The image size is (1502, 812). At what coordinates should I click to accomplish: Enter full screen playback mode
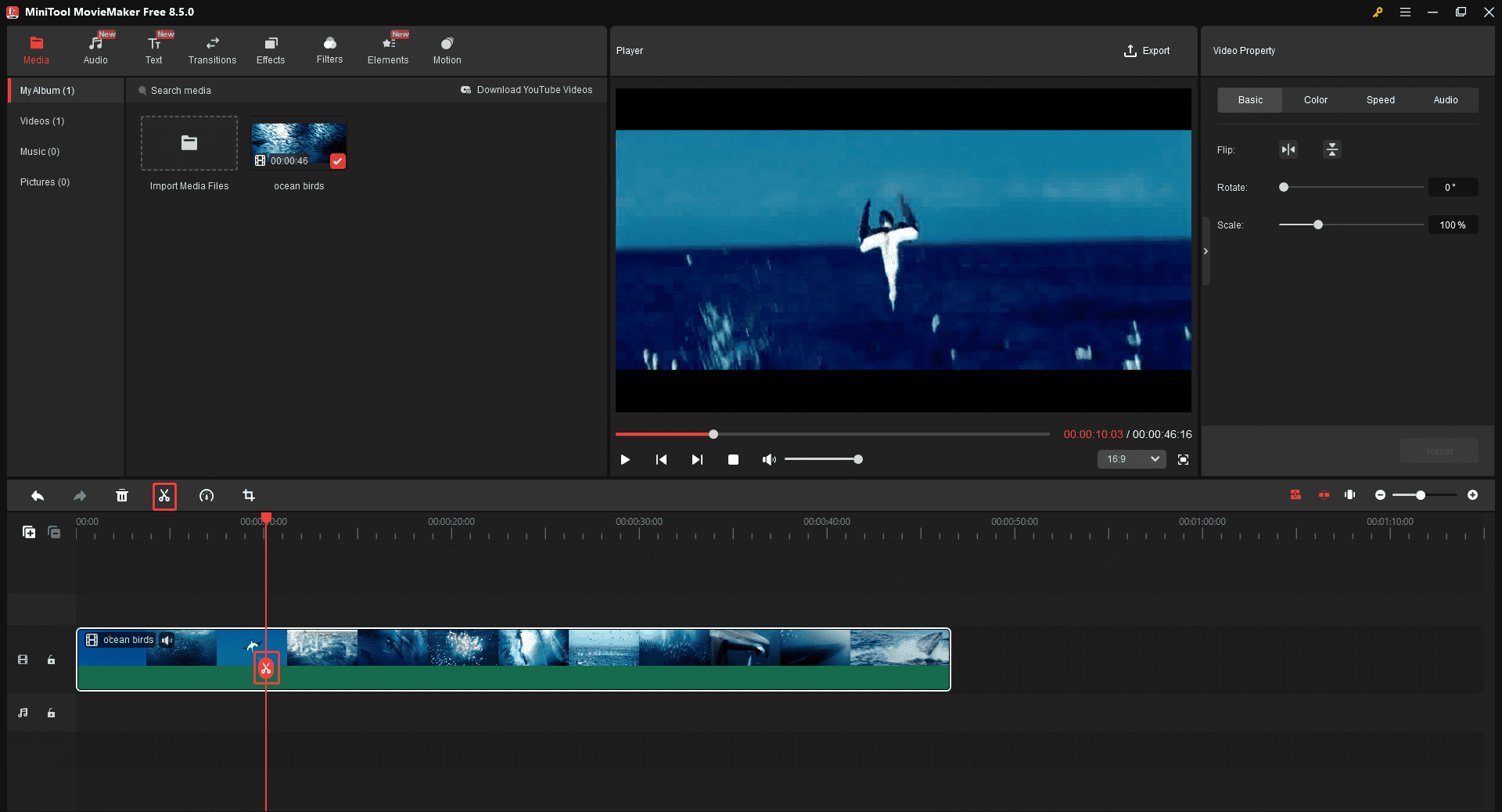(1183, 460)
